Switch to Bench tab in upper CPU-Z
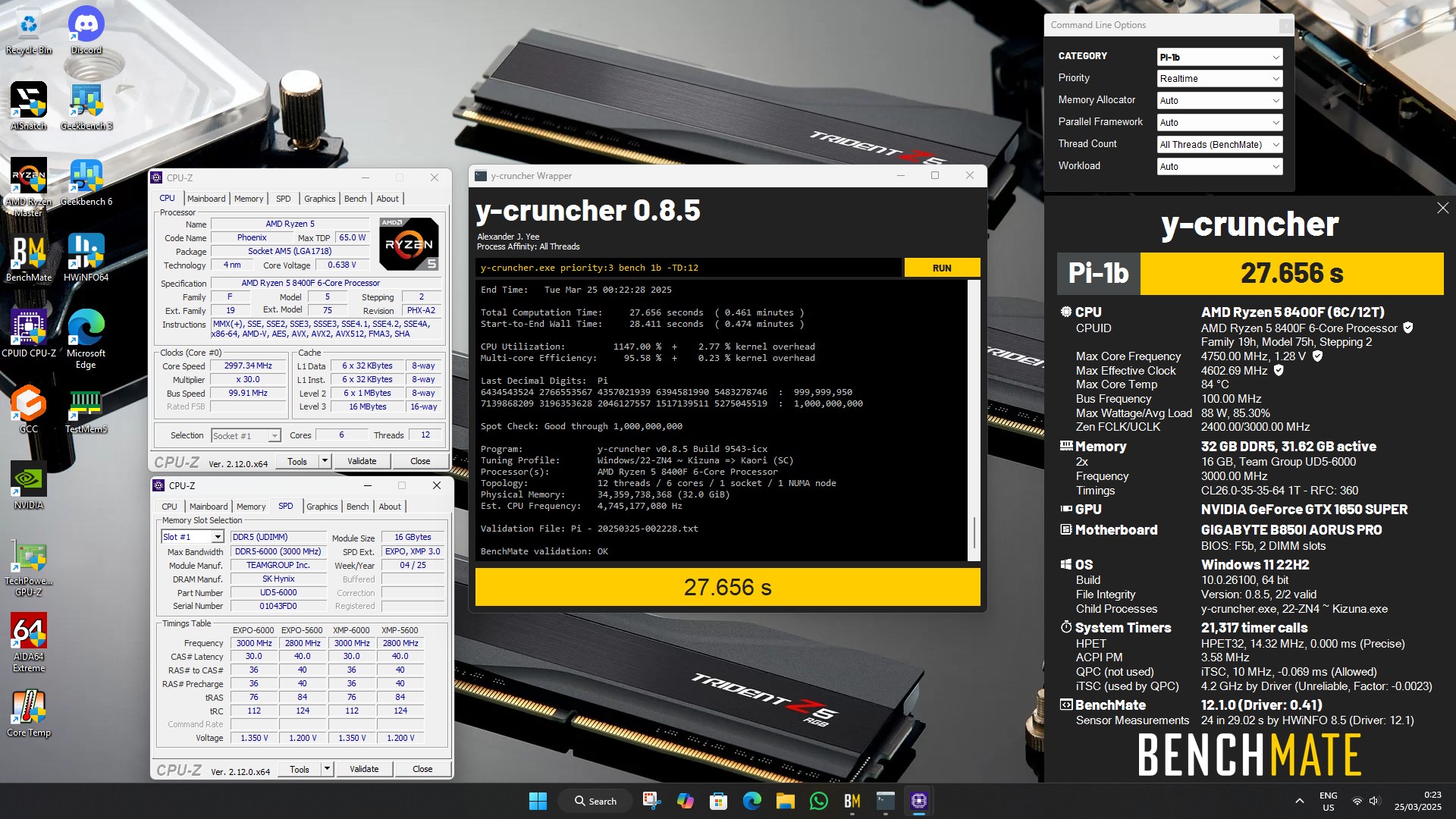Image resolution: width=1456 pixels, height=819 pixels. [x=355, y=199]
